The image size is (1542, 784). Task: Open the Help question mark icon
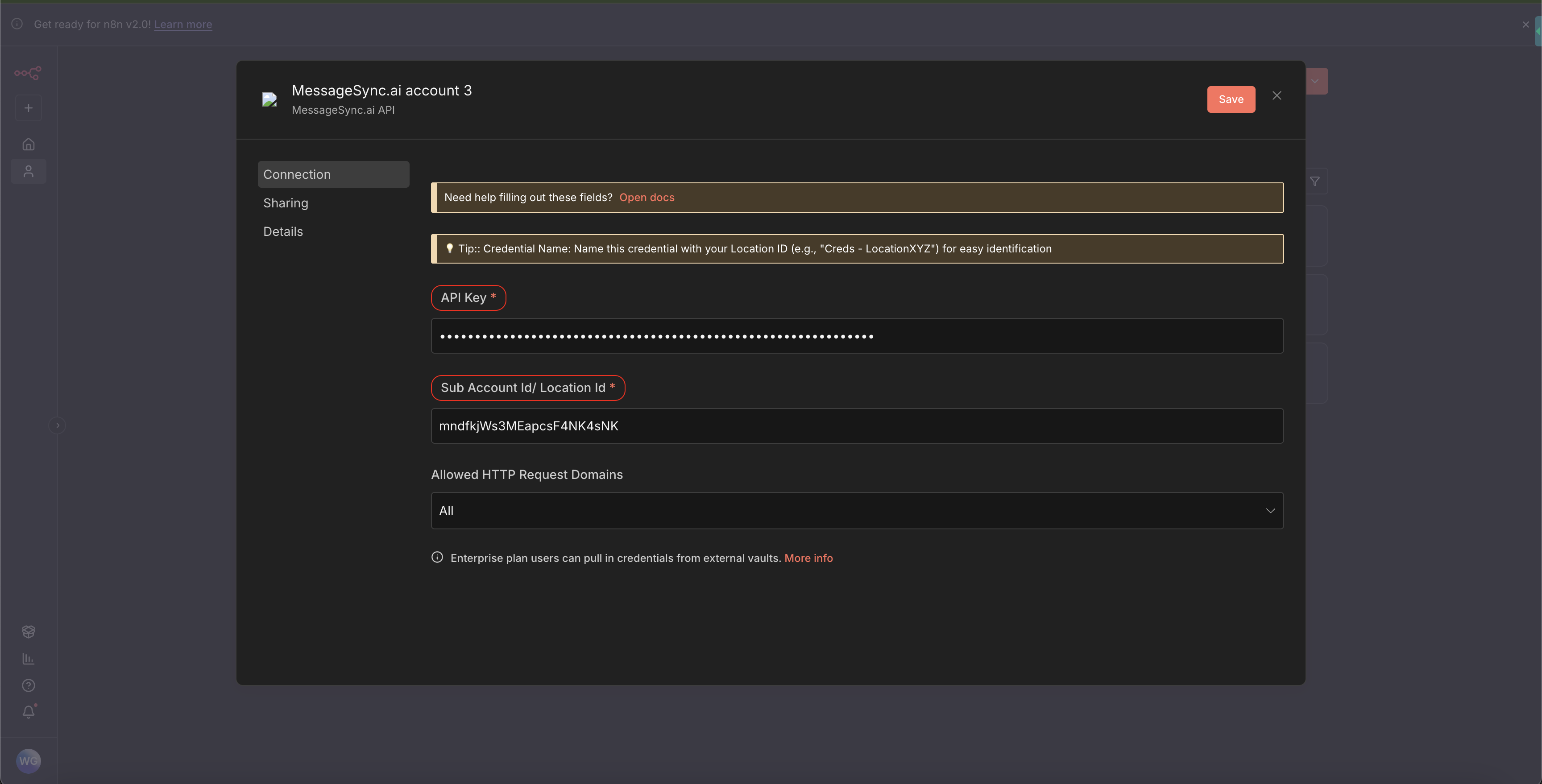click(x=28, y=685)
